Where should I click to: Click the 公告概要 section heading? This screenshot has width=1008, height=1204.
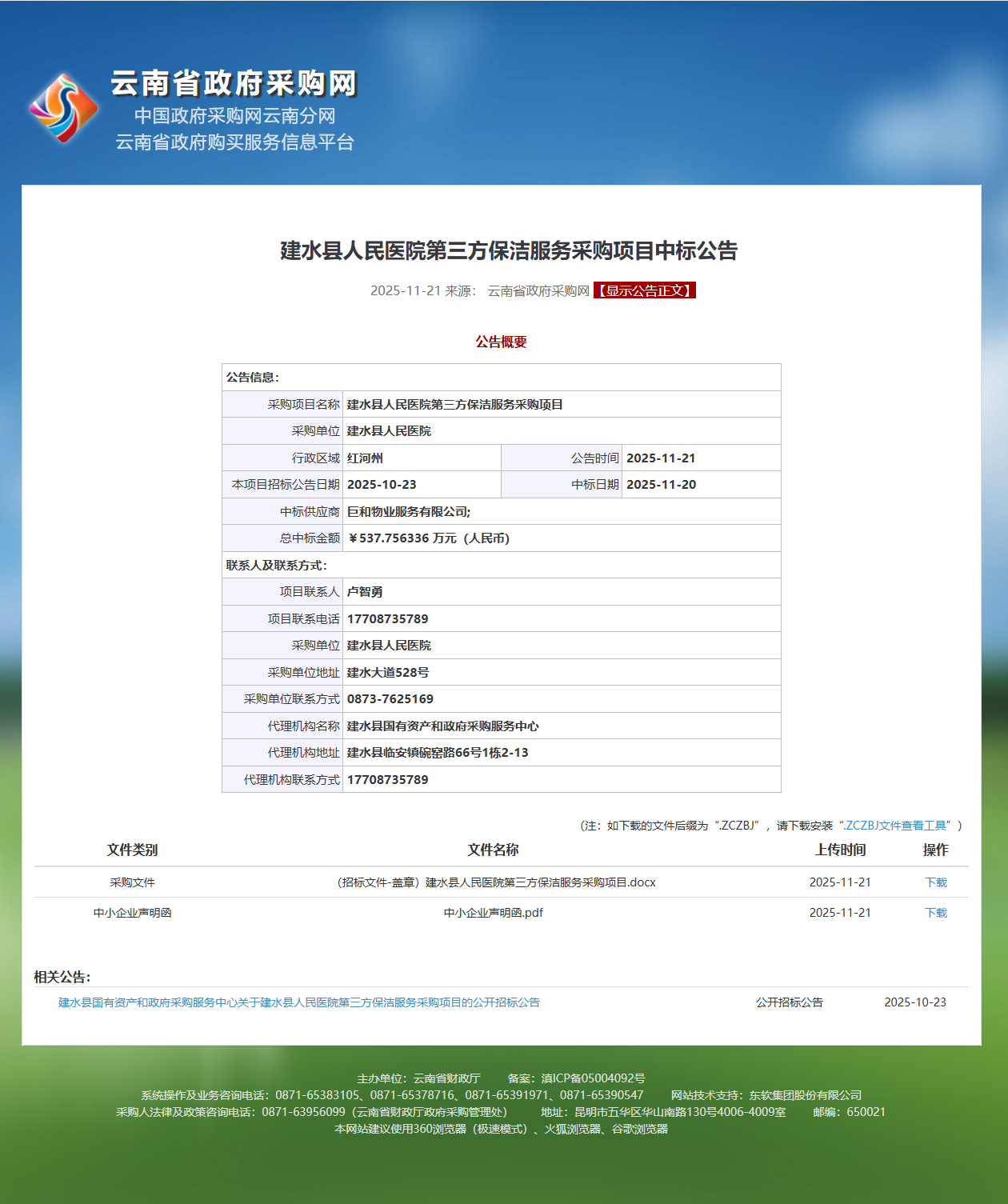tap(502, 342)
